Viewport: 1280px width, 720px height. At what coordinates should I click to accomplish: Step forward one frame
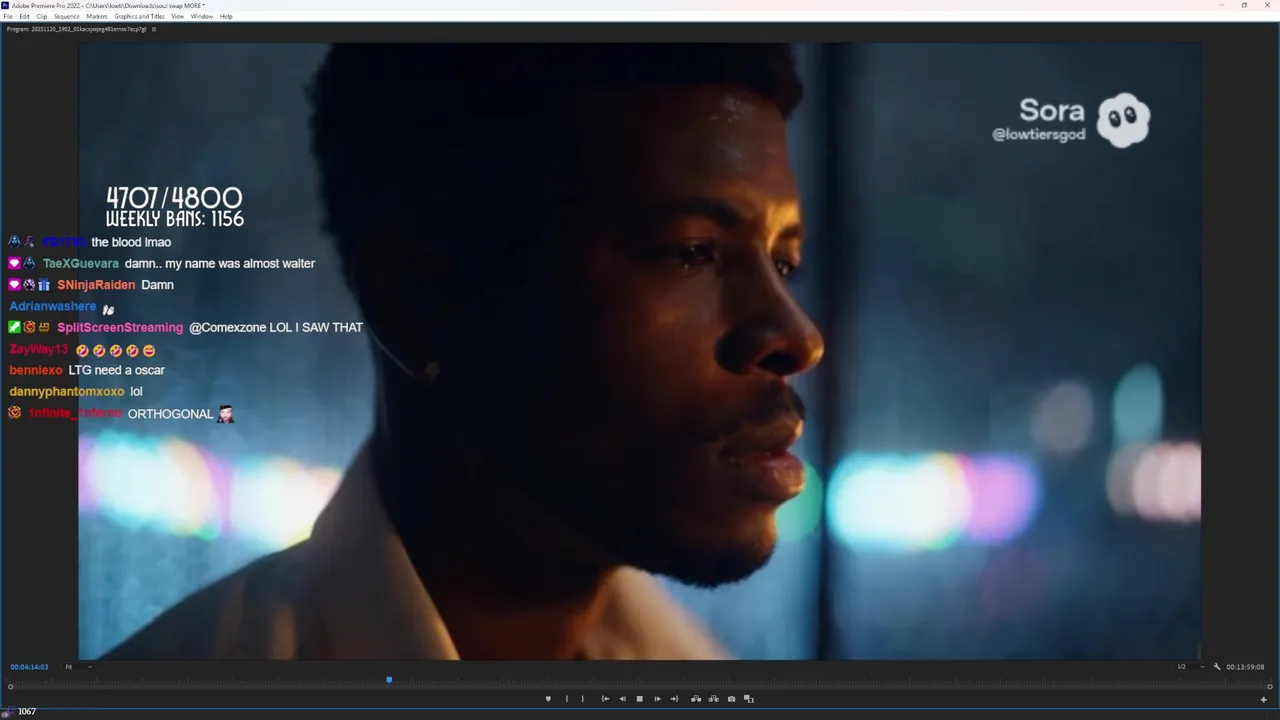pyautogui.click(x=657, y=699)
